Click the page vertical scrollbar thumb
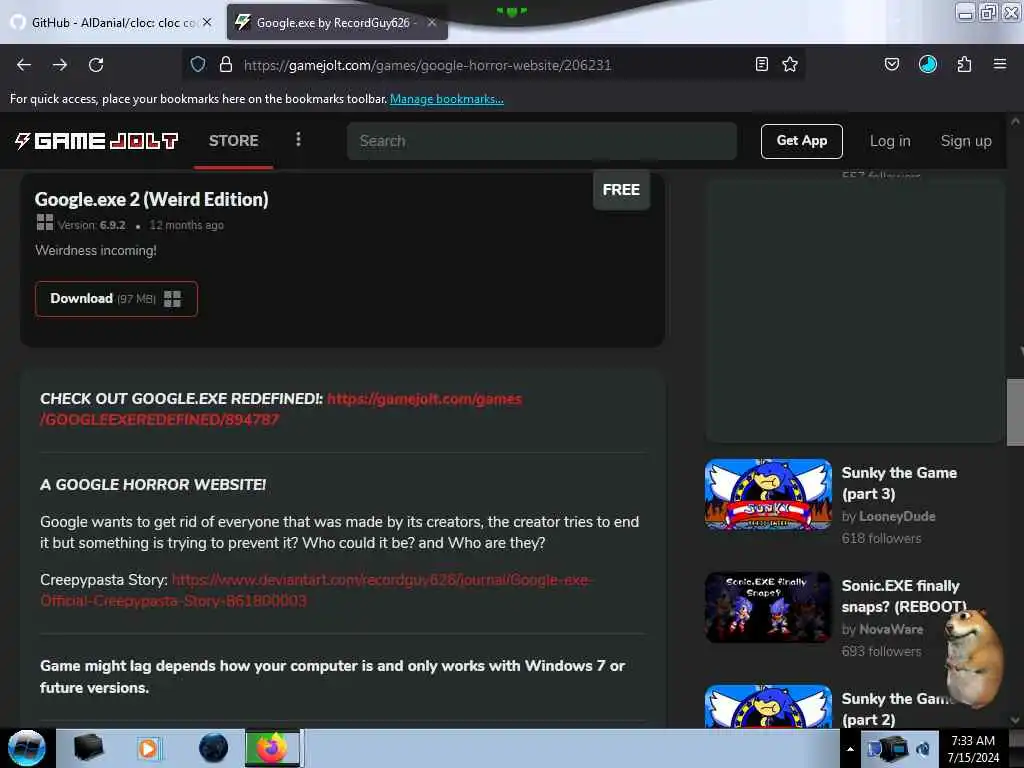This screenshot has width=1024, height=768. [1015, 412]
